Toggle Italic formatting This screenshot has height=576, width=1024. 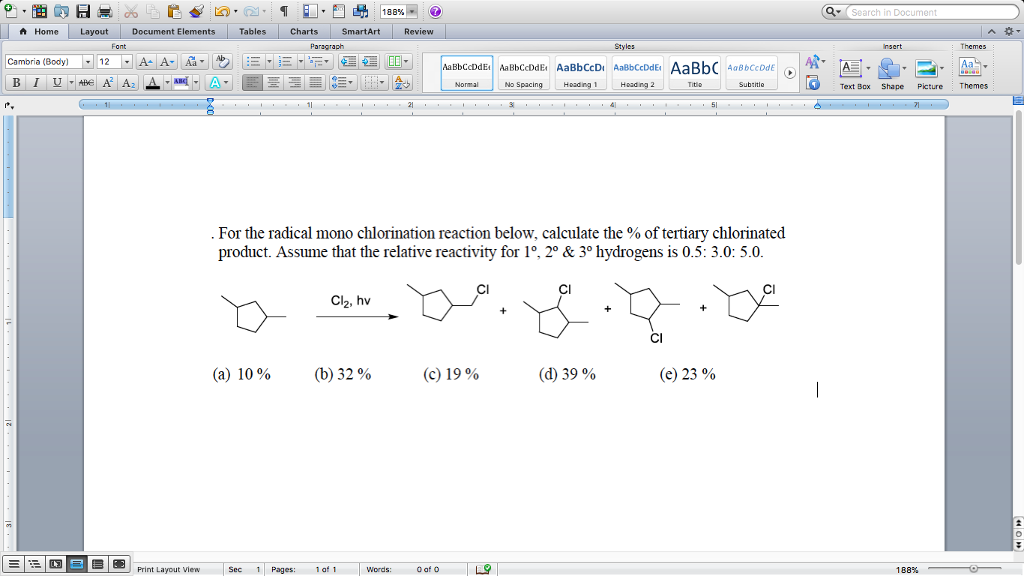[36, 82]
